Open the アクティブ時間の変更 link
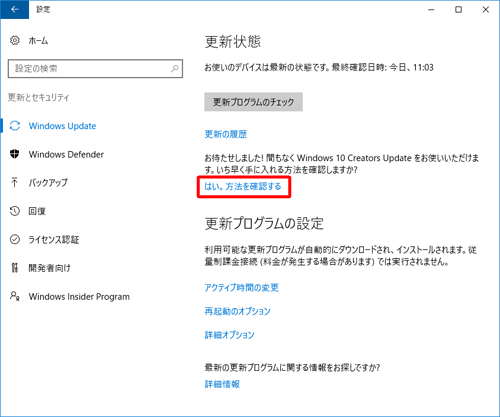Image resolution: width=500 pixels, height=417 pixels. coord(242,287)
